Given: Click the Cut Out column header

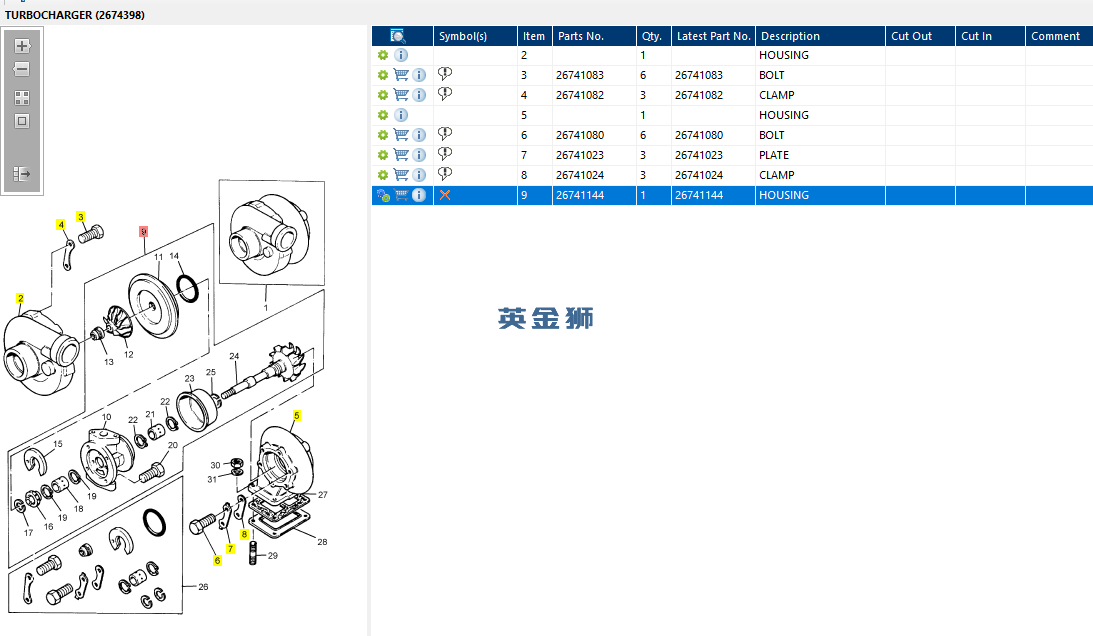Looking at the screenshot, I should tap(920, 36).
